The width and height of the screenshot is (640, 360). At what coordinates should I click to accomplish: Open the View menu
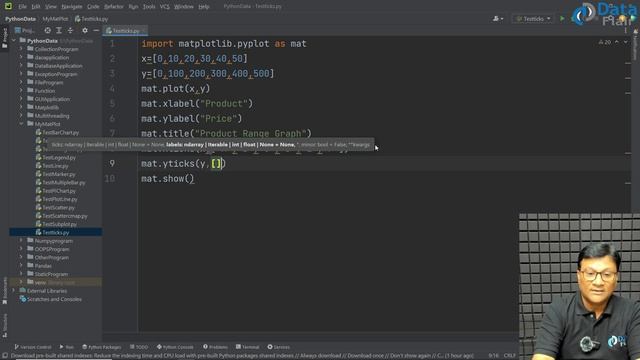[51, 7]
